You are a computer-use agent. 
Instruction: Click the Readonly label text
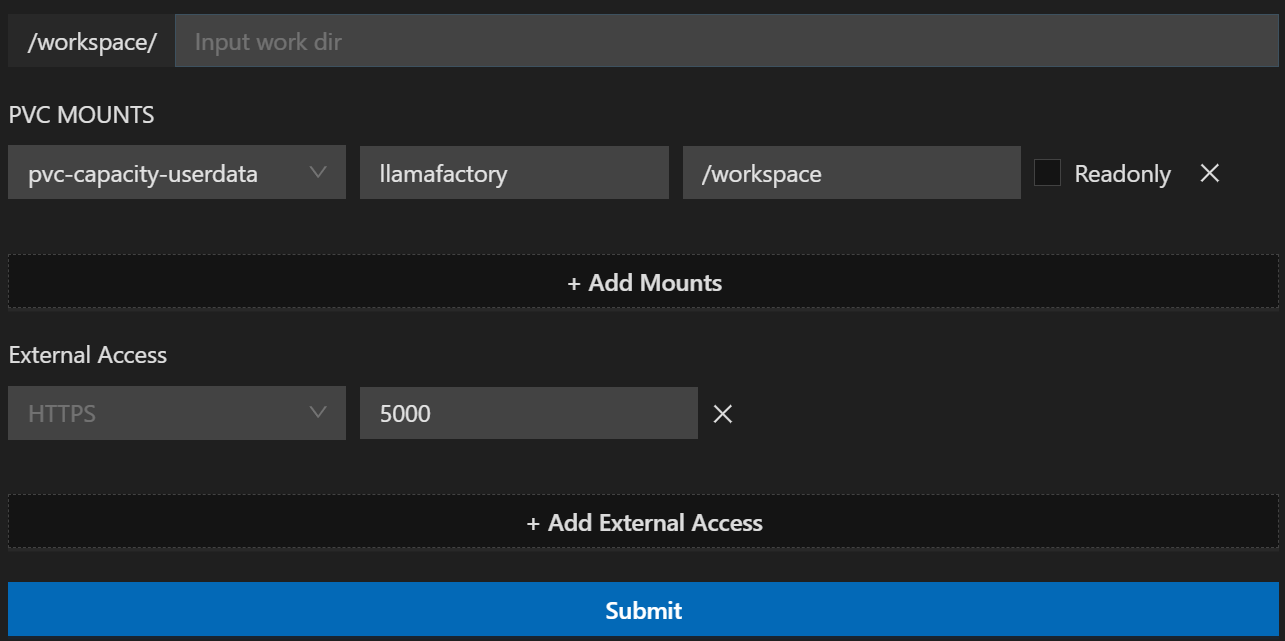1122,174
